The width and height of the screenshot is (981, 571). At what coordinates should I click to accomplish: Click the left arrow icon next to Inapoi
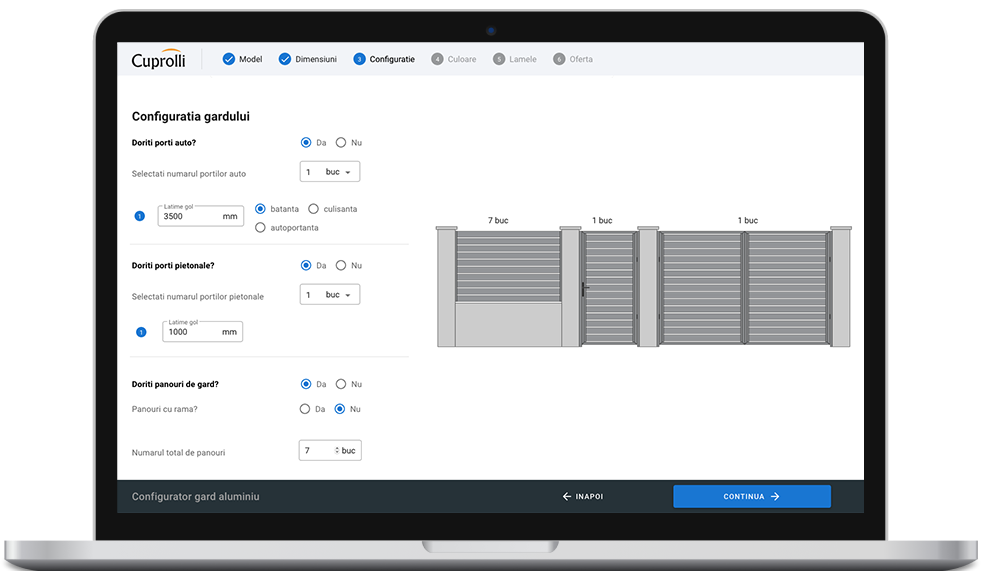[567, 496]
